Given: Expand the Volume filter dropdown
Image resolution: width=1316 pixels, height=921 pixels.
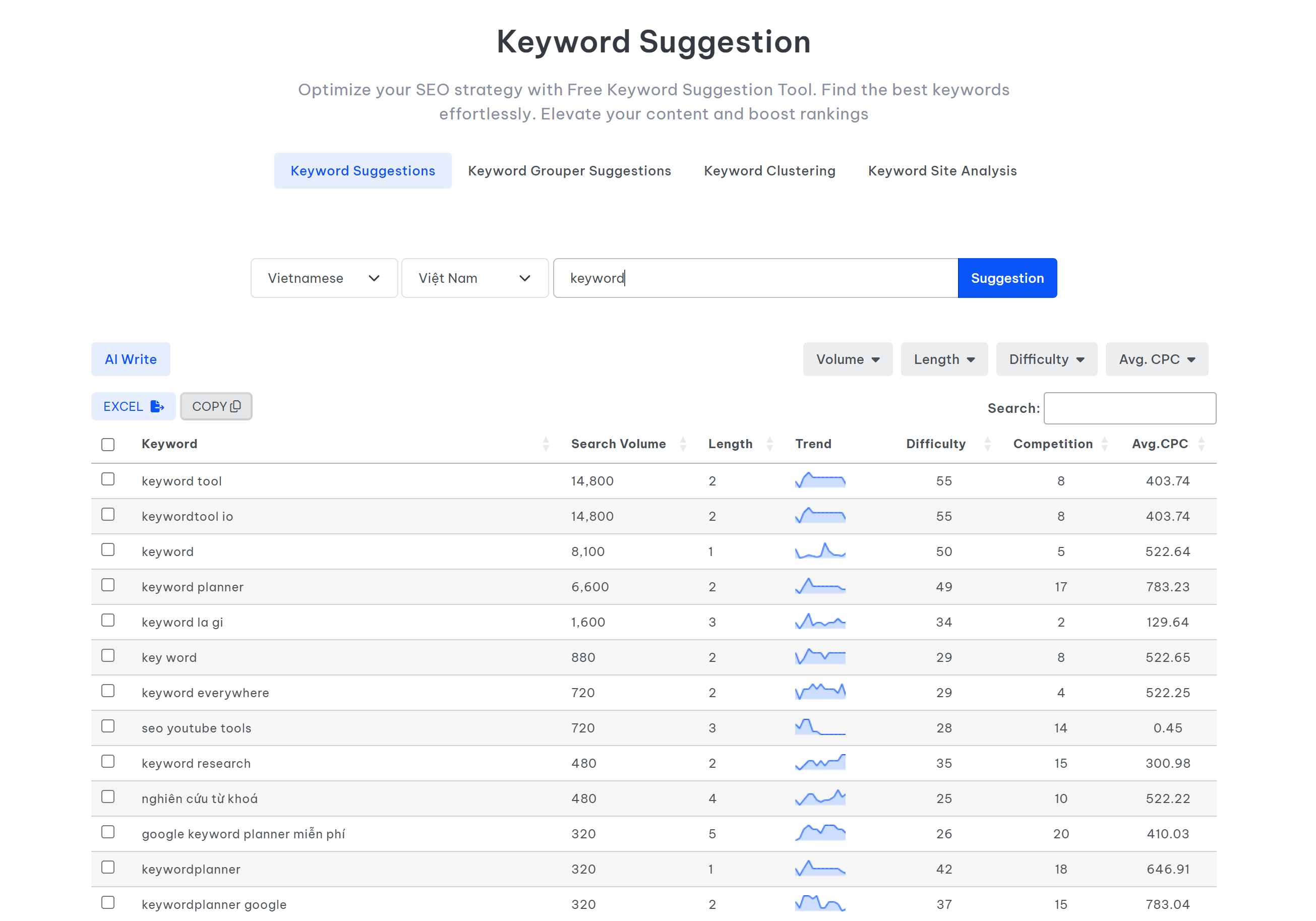Looking at the screenshot, I should tap(847, 359).
